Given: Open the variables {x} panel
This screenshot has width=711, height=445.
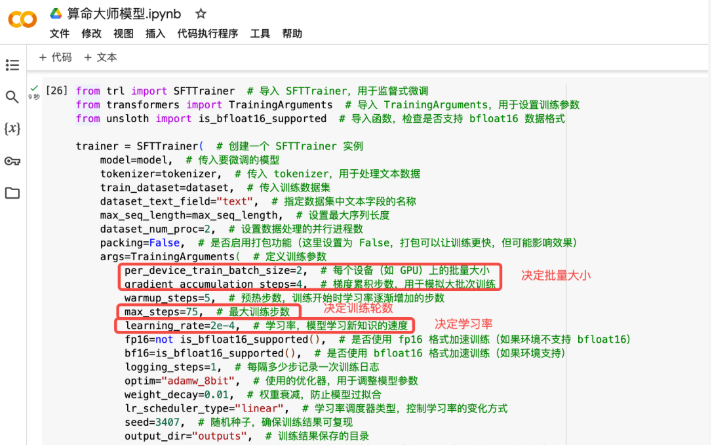Looking at the screenshot, I should 12,129.
